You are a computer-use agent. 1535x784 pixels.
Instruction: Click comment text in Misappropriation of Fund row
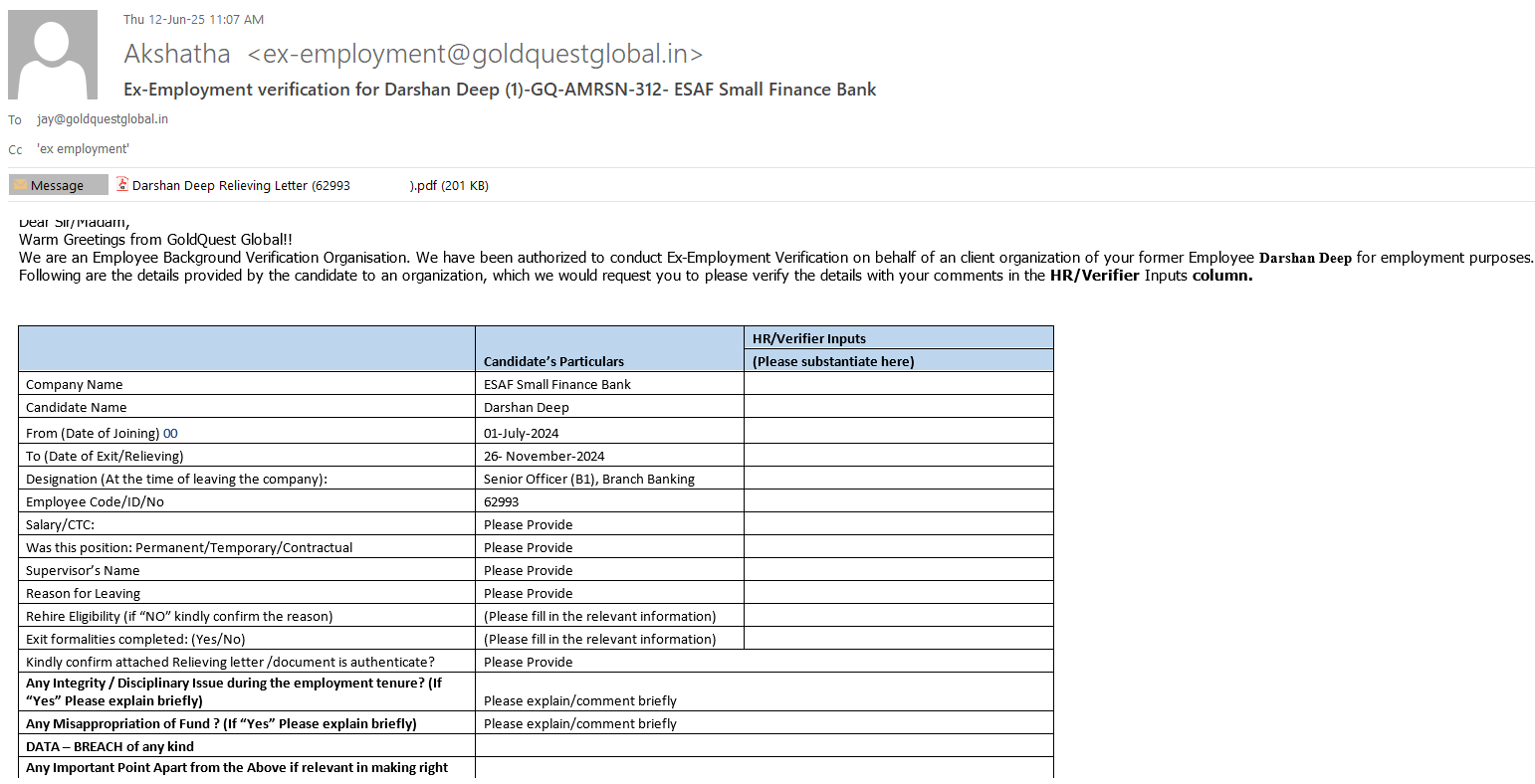coord(580,723)
